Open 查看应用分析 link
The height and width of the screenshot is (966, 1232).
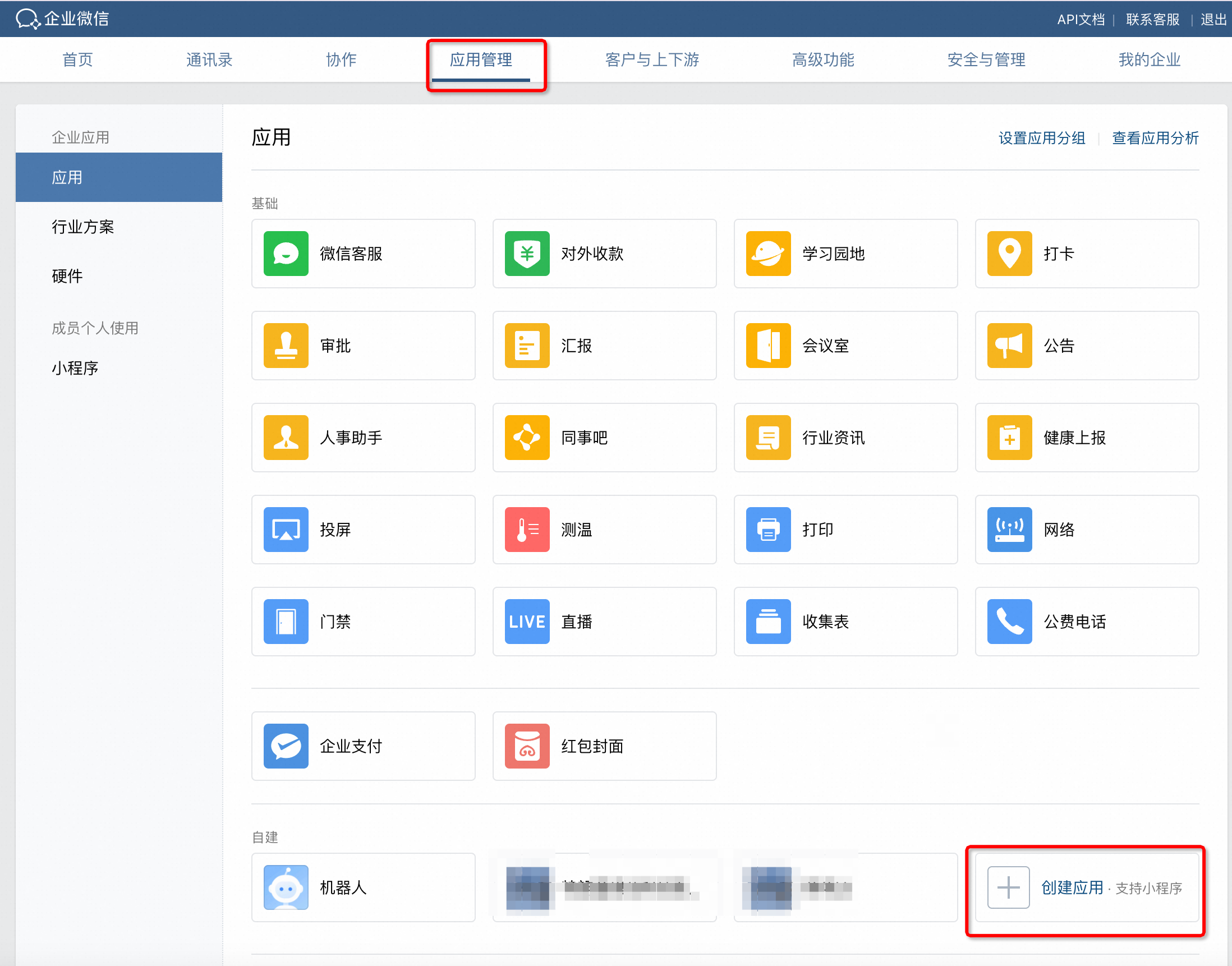1155,138
